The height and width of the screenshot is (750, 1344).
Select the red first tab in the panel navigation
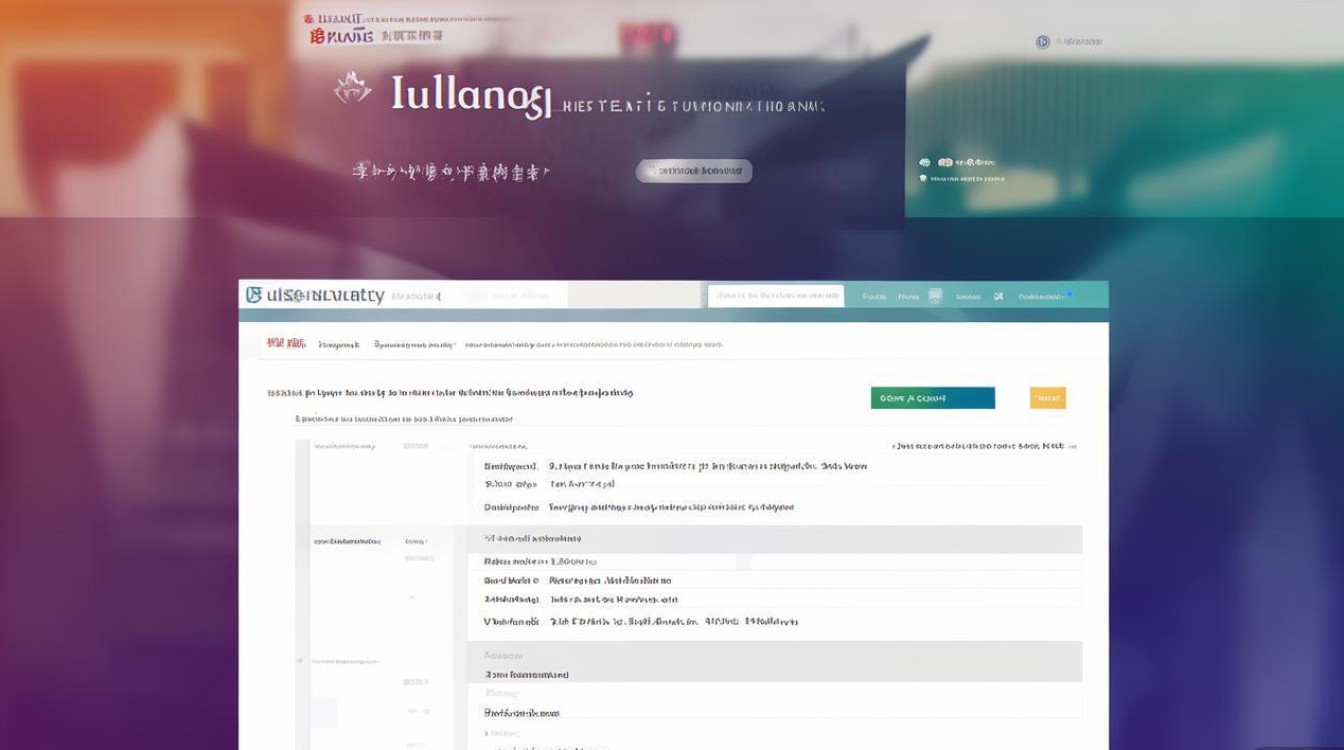pyautogui.click(x=286, y=344)
